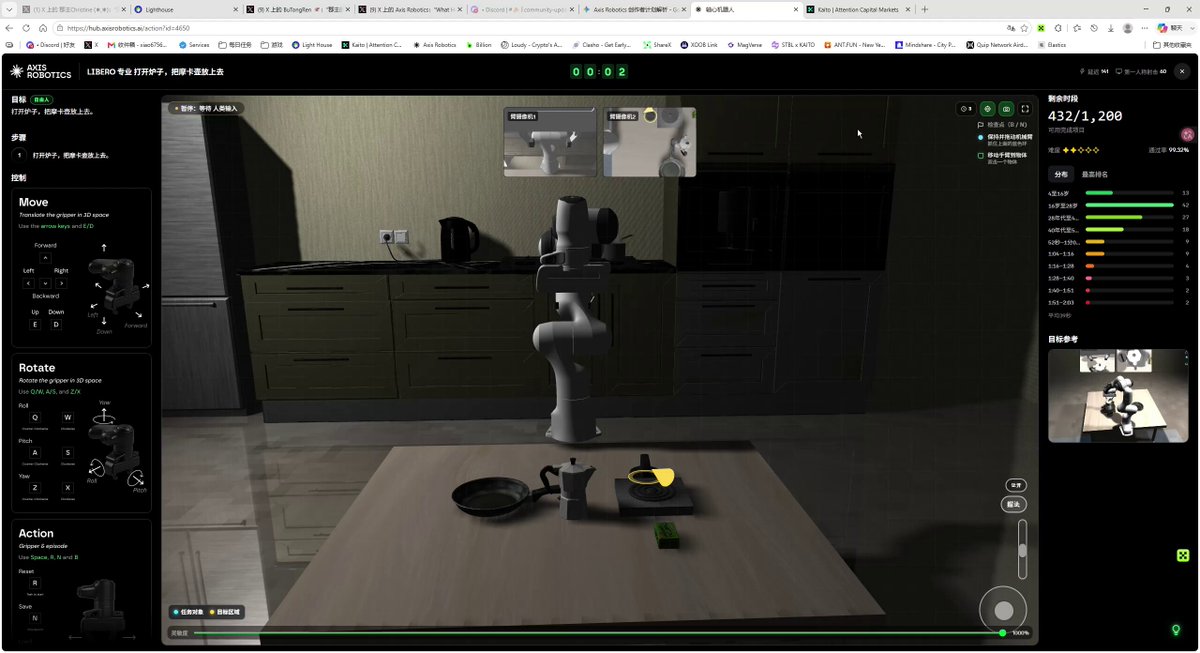The height and width of the screenshot is (653, 1200).
Task: Click the 任务对象 legend toggle
Action: point(189,612)
